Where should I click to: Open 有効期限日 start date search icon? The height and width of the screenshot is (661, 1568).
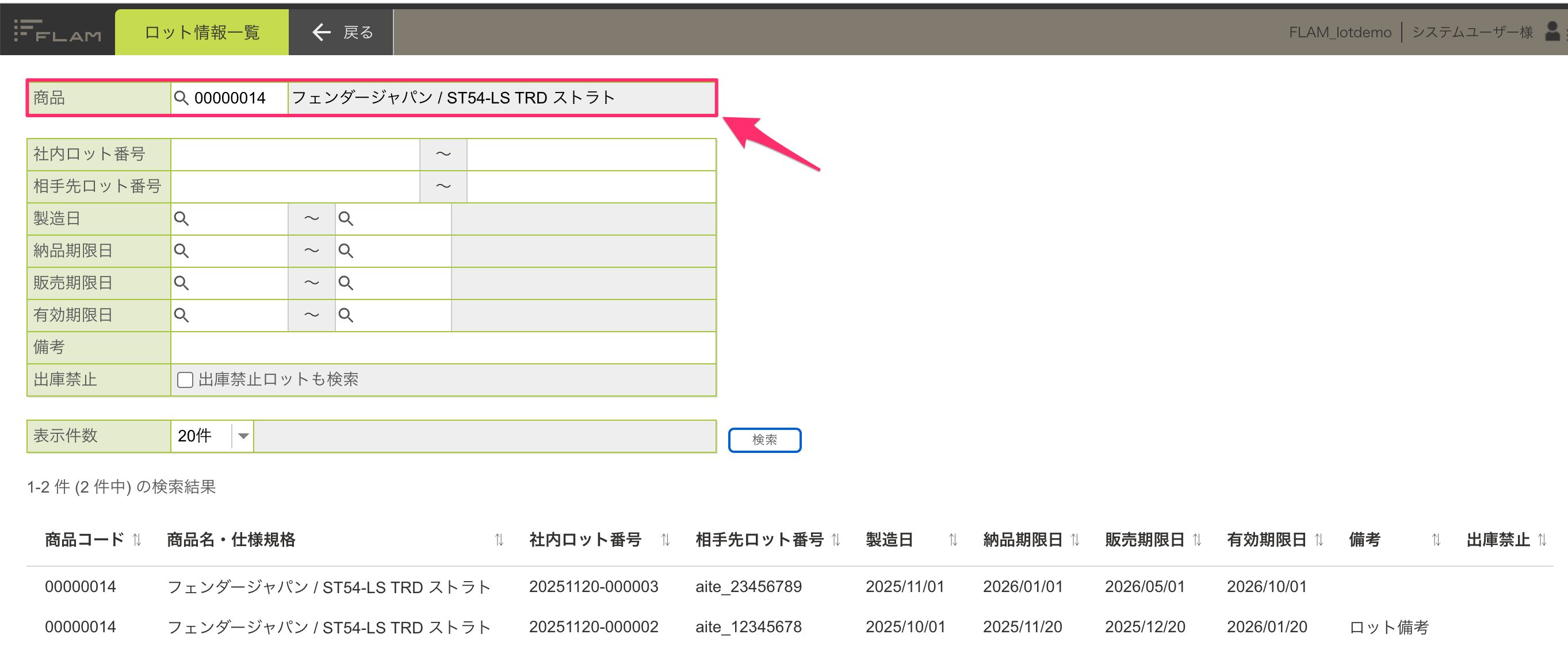pos(181,316)
